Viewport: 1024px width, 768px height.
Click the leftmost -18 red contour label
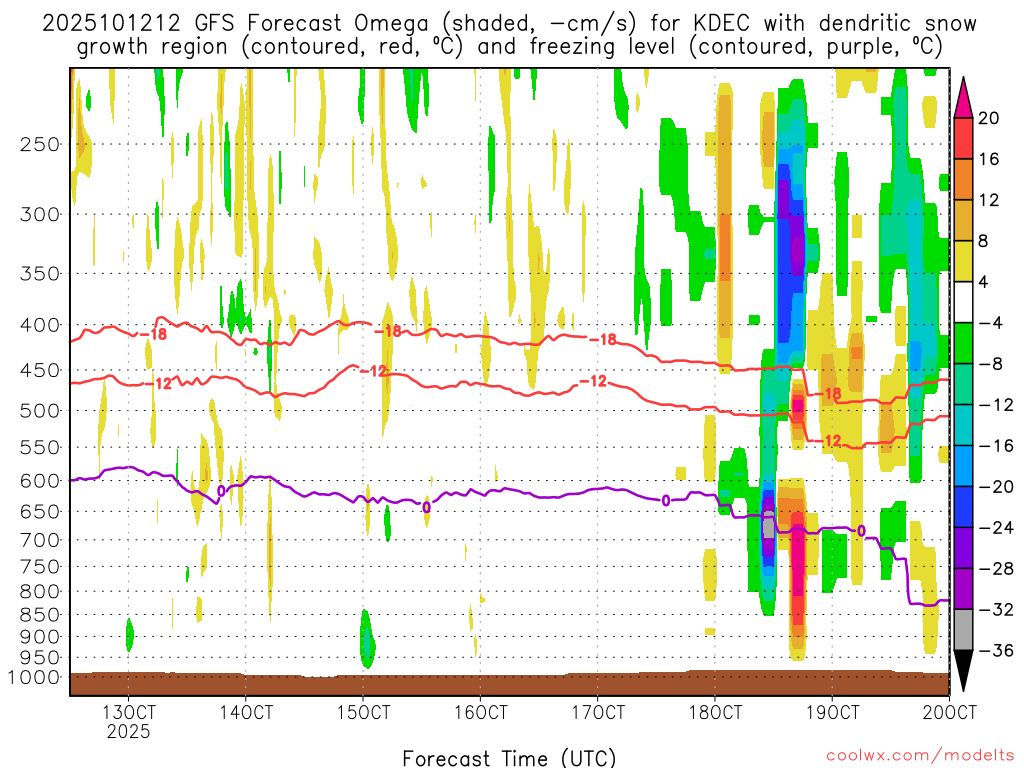point(154,334)
